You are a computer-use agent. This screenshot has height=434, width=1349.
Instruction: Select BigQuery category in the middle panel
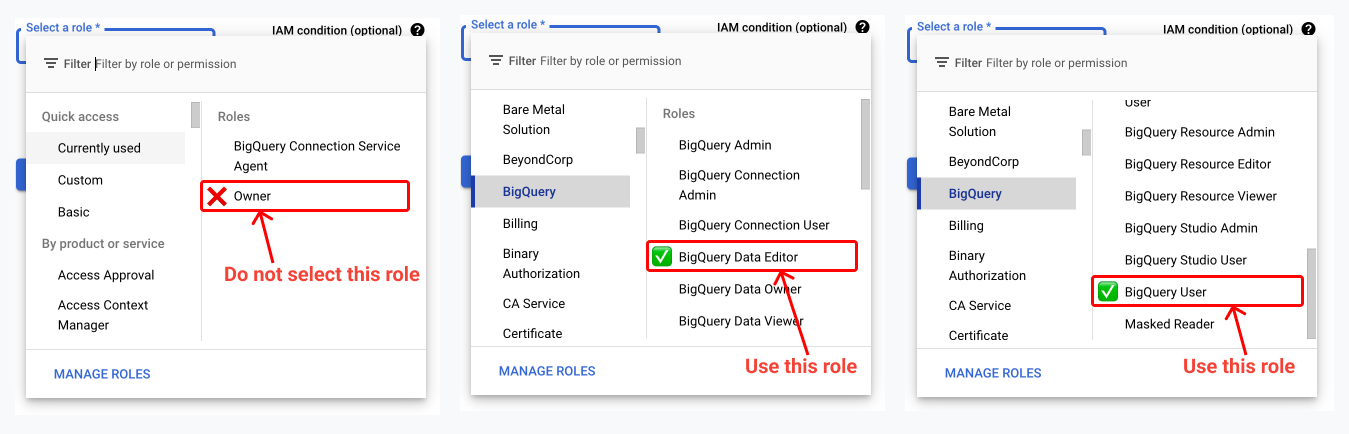click(x=550, y=191)
